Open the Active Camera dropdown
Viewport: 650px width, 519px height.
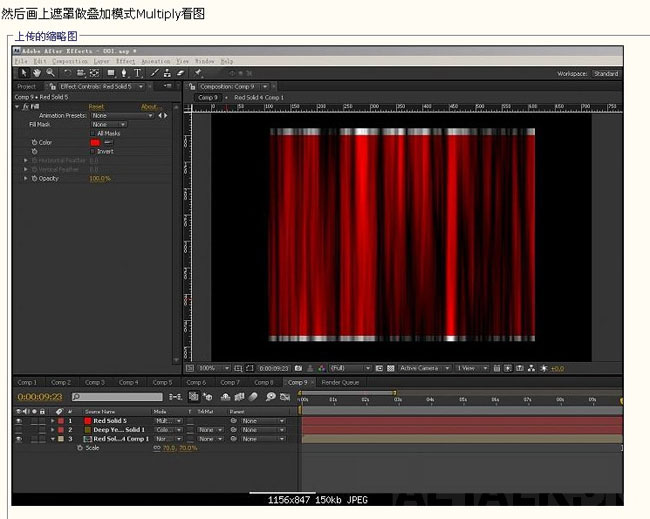(x=424, y=368)
